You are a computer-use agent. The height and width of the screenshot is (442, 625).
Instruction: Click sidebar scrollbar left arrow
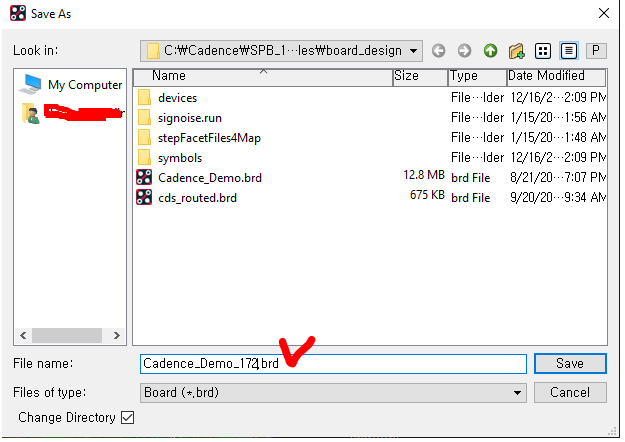point(23,336)
